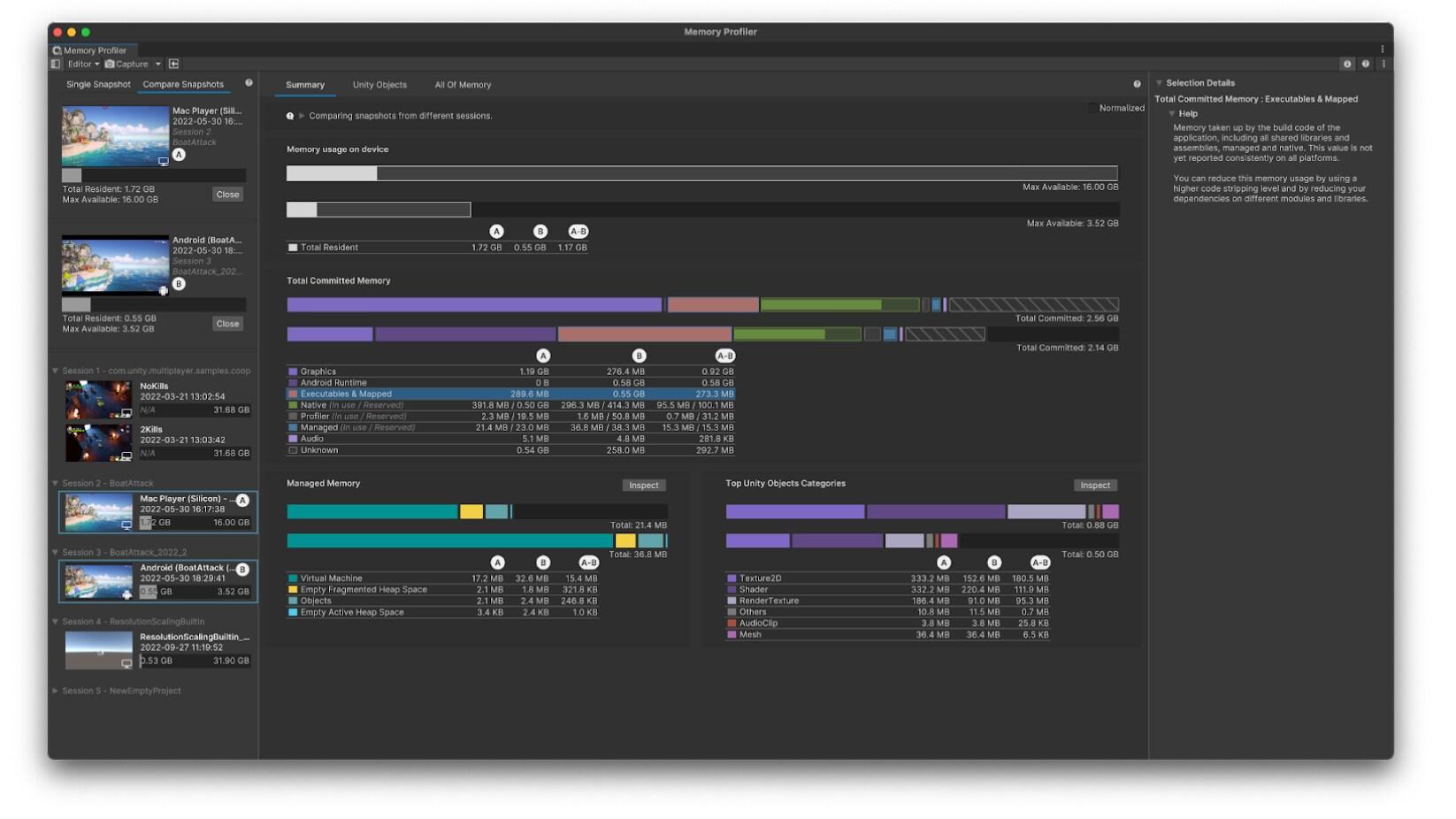This screenshot has width=1456, height=819.
Task: Click the help question mark near Compare Snapshots
Action: pos(249,83)
